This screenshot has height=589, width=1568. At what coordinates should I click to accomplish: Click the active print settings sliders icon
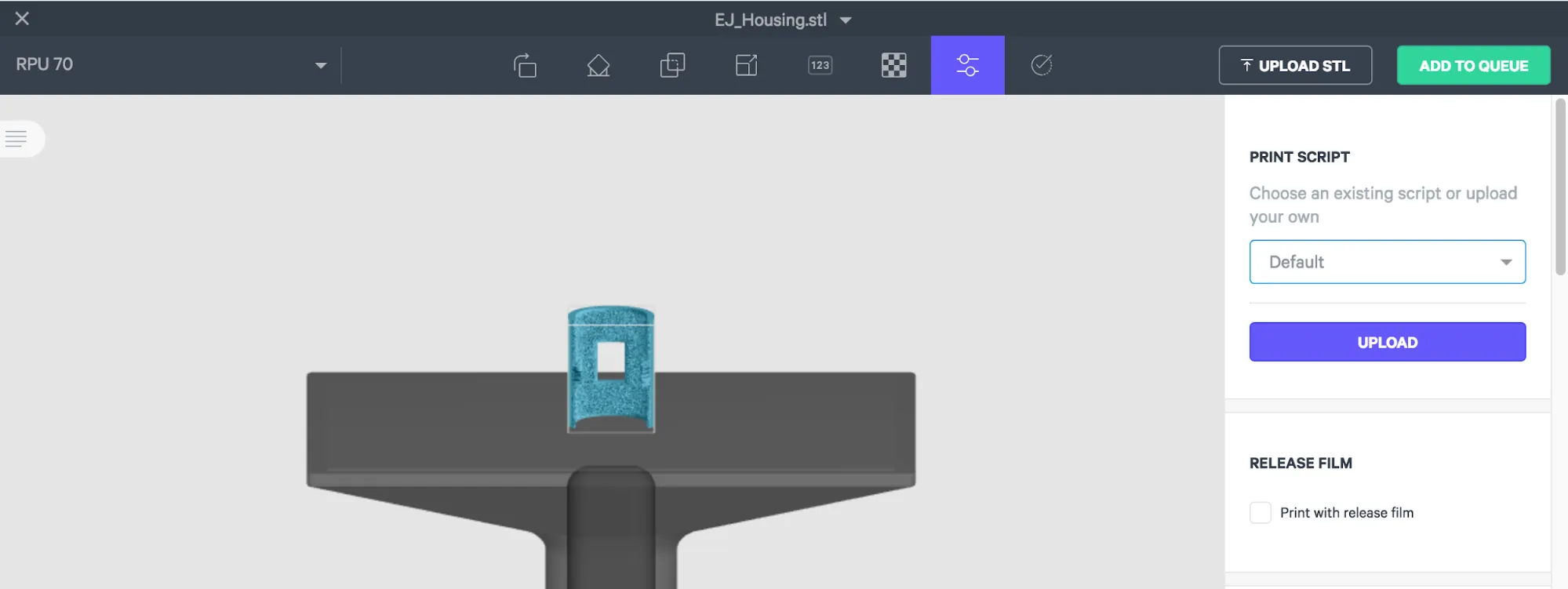click(x=968, y=65)
